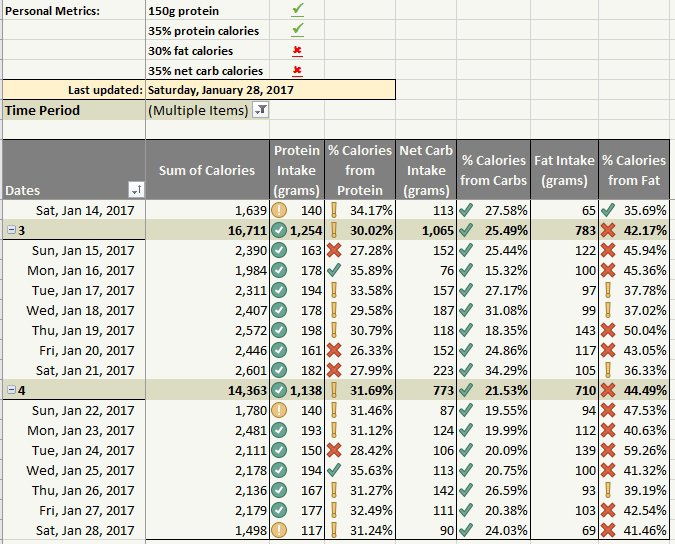The image size is (675, 544).
Task: Click green check icon beside 150g protein
Action: 297,10
